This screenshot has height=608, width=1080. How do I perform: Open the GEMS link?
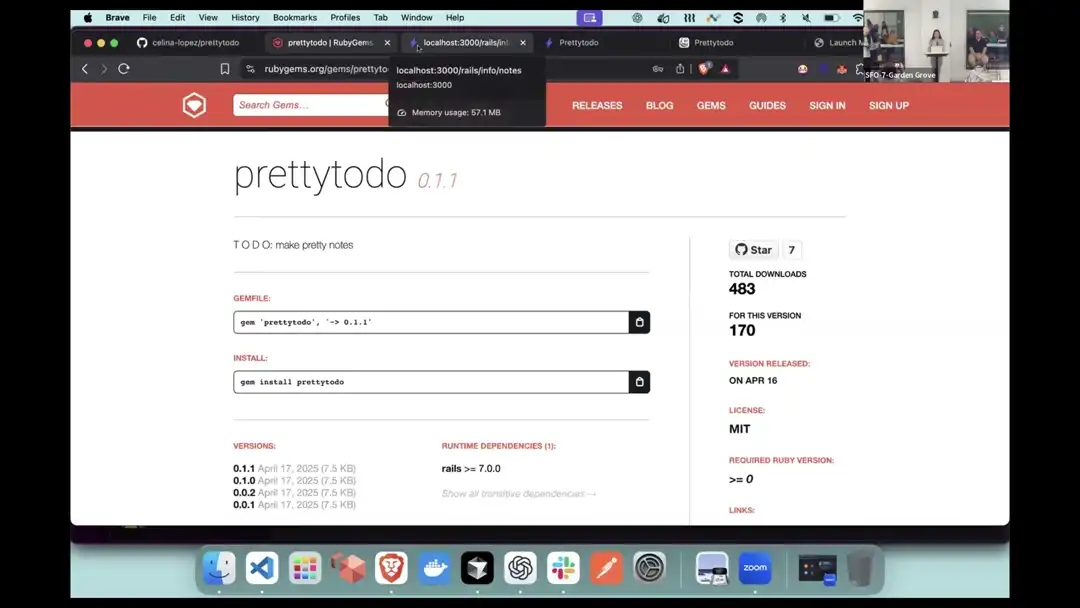[711, 105]
